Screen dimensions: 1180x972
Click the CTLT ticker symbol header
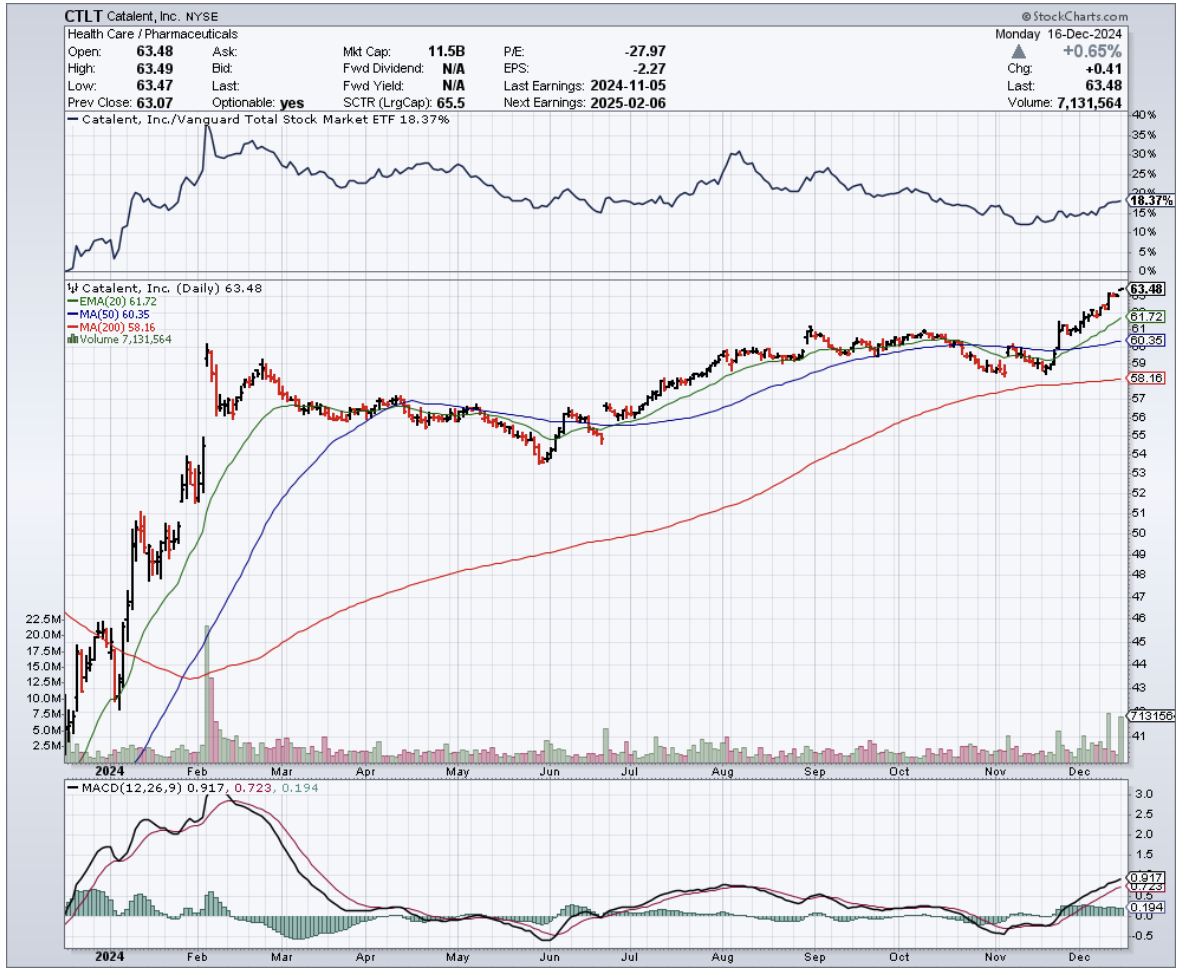(88, 17)
